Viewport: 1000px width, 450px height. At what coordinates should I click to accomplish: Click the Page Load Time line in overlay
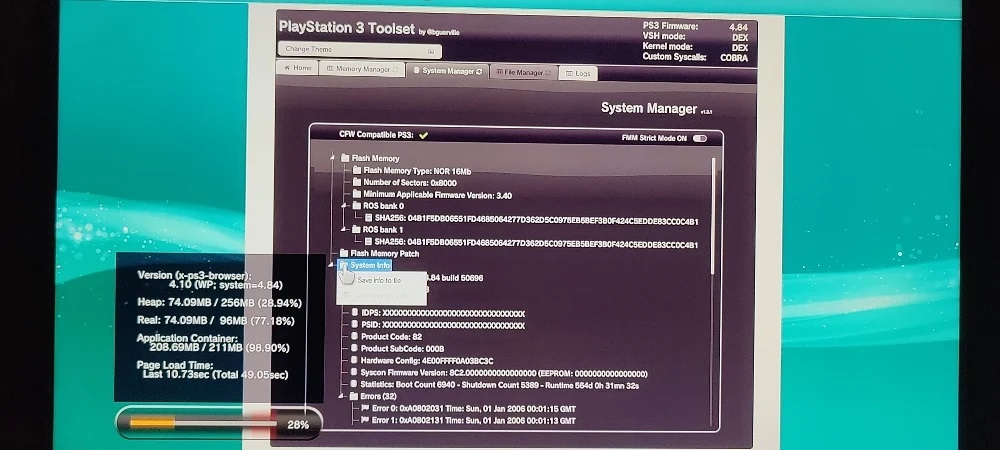pyautogui.click(x=212, y=370)
